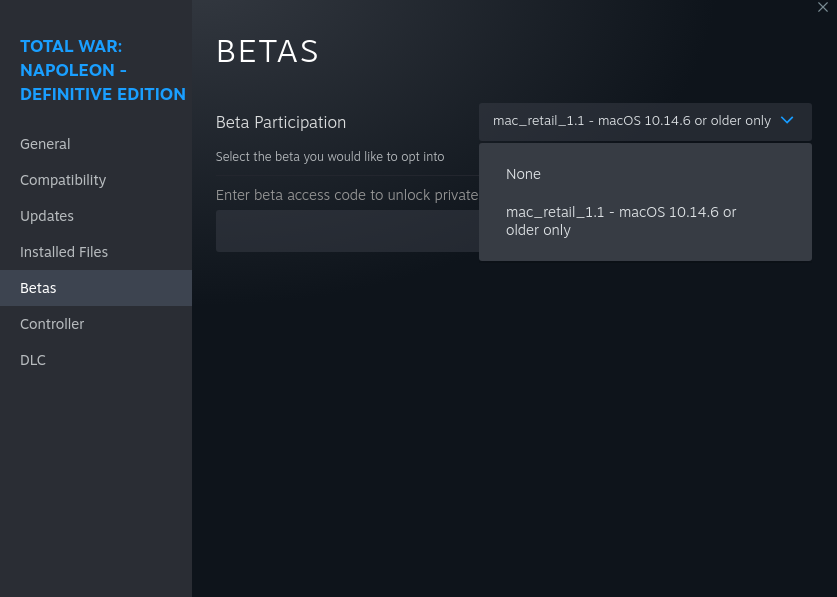837x597 pixels.
Task: Click the 'Enter beta access code' label
Action: point(347,195)
